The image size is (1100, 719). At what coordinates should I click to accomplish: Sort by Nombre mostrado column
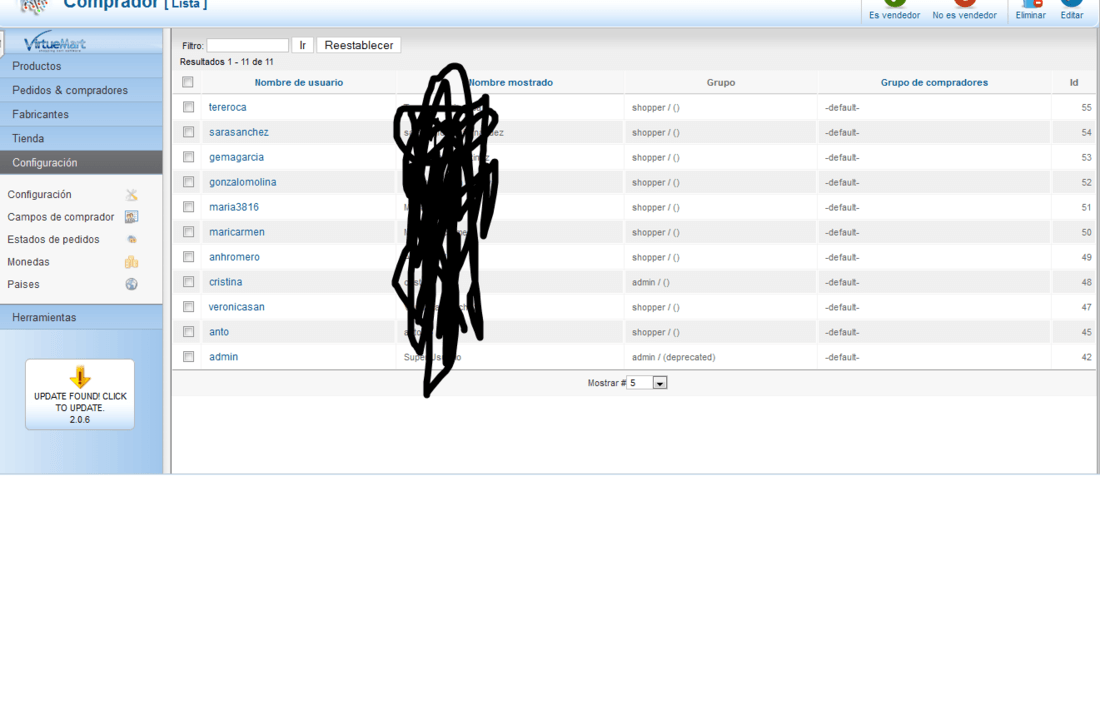511,82
